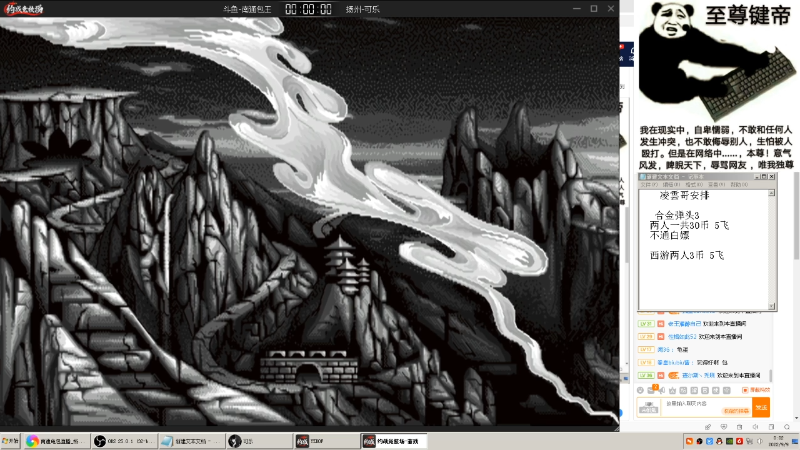Screen dimensions: 800x450
Task: Open the 格式 menu in Notepad
Action: [x=693, y=185]
